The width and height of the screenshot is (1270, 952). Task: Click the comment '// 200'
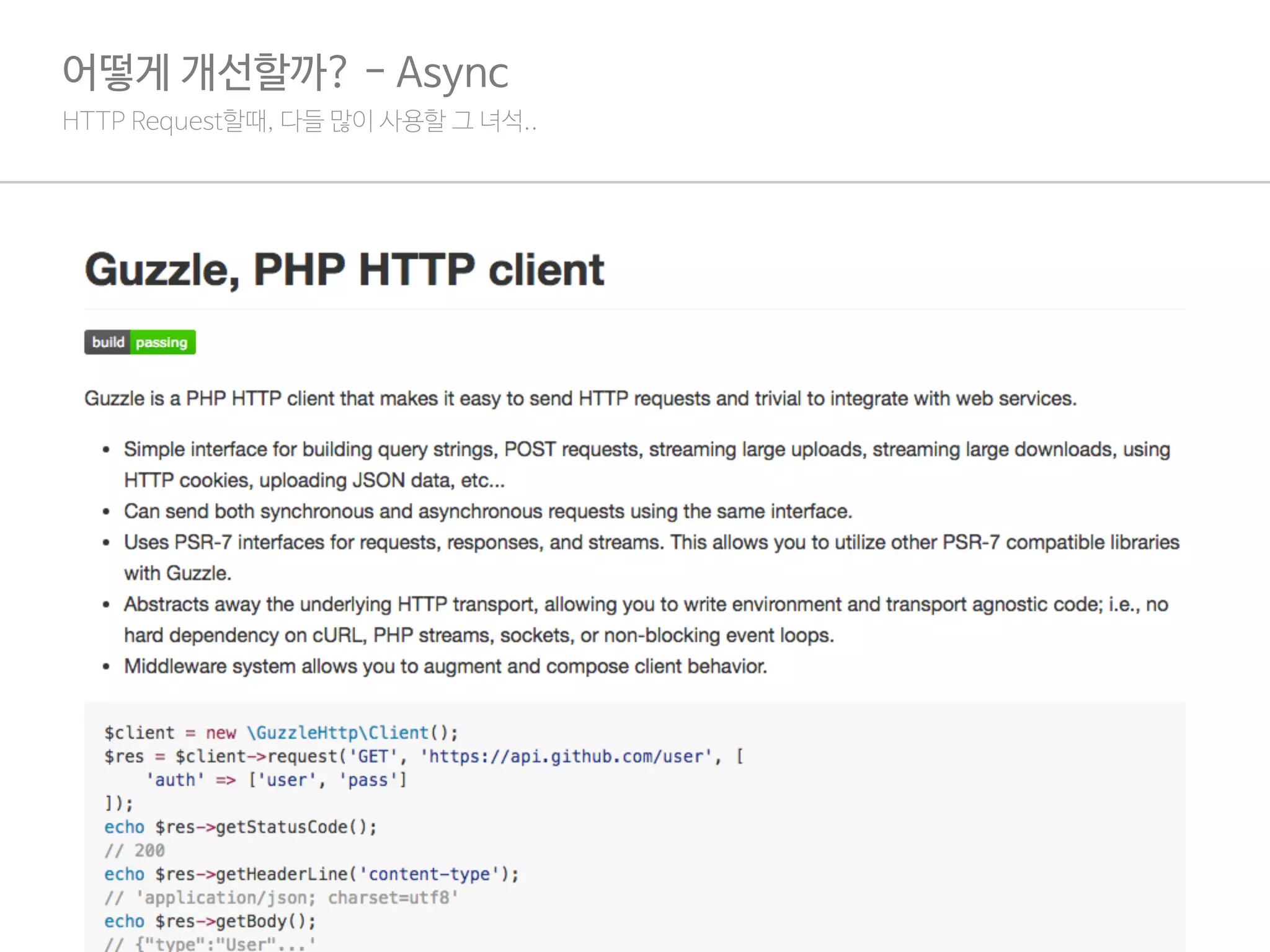point(135,850)
